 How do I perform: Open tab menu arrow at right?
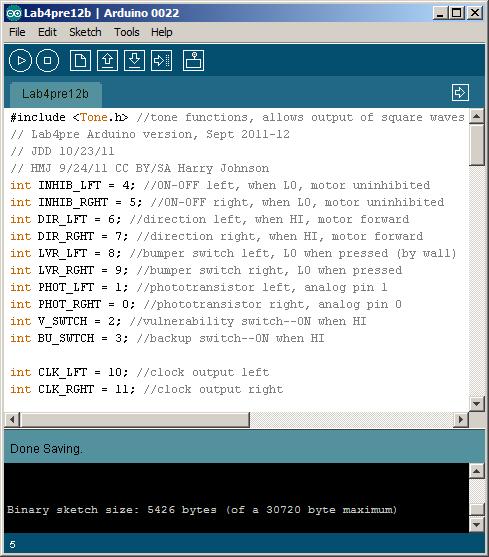click(460, 93)
